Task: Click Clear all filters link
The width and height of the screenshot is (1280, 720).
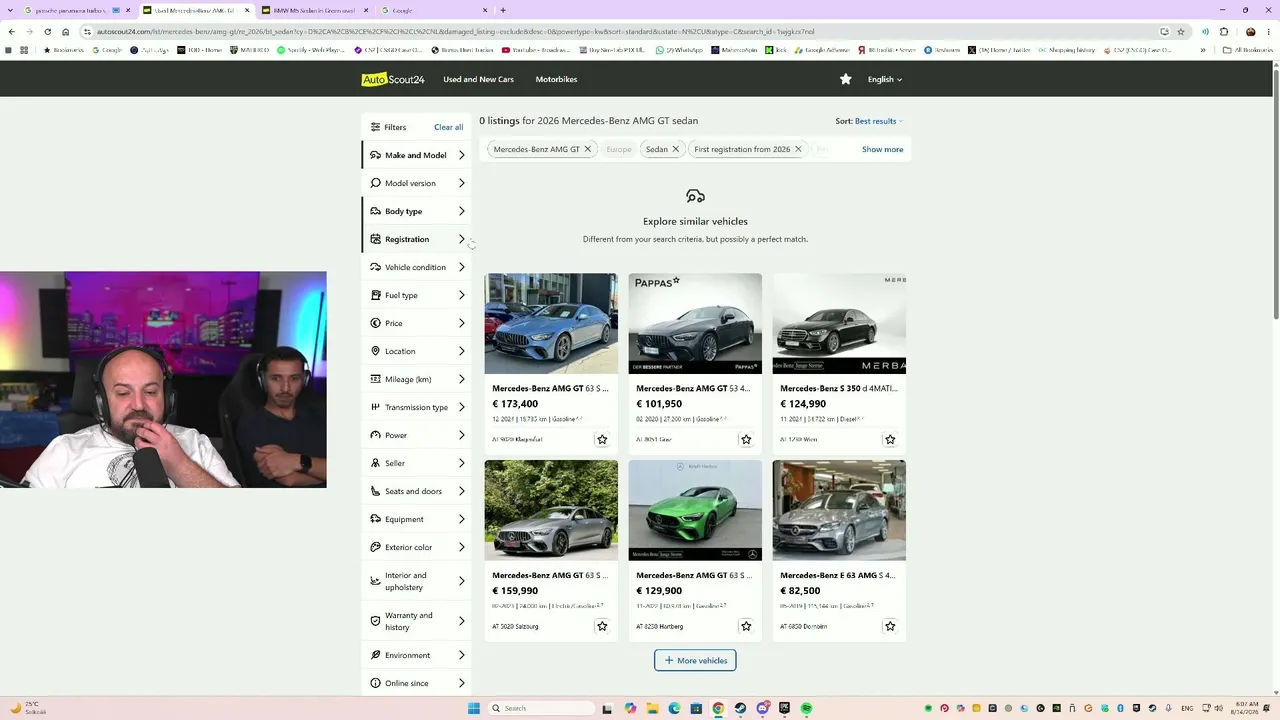Action: [x=448, y=127]
